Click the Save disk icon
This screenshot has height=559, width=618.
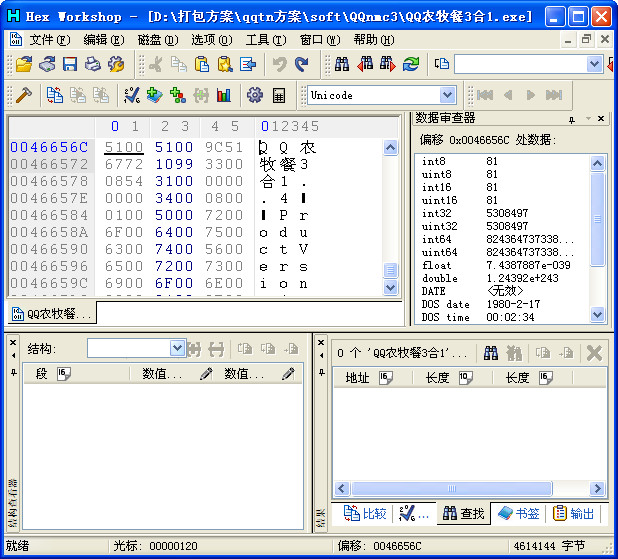[x=70, y=64]
